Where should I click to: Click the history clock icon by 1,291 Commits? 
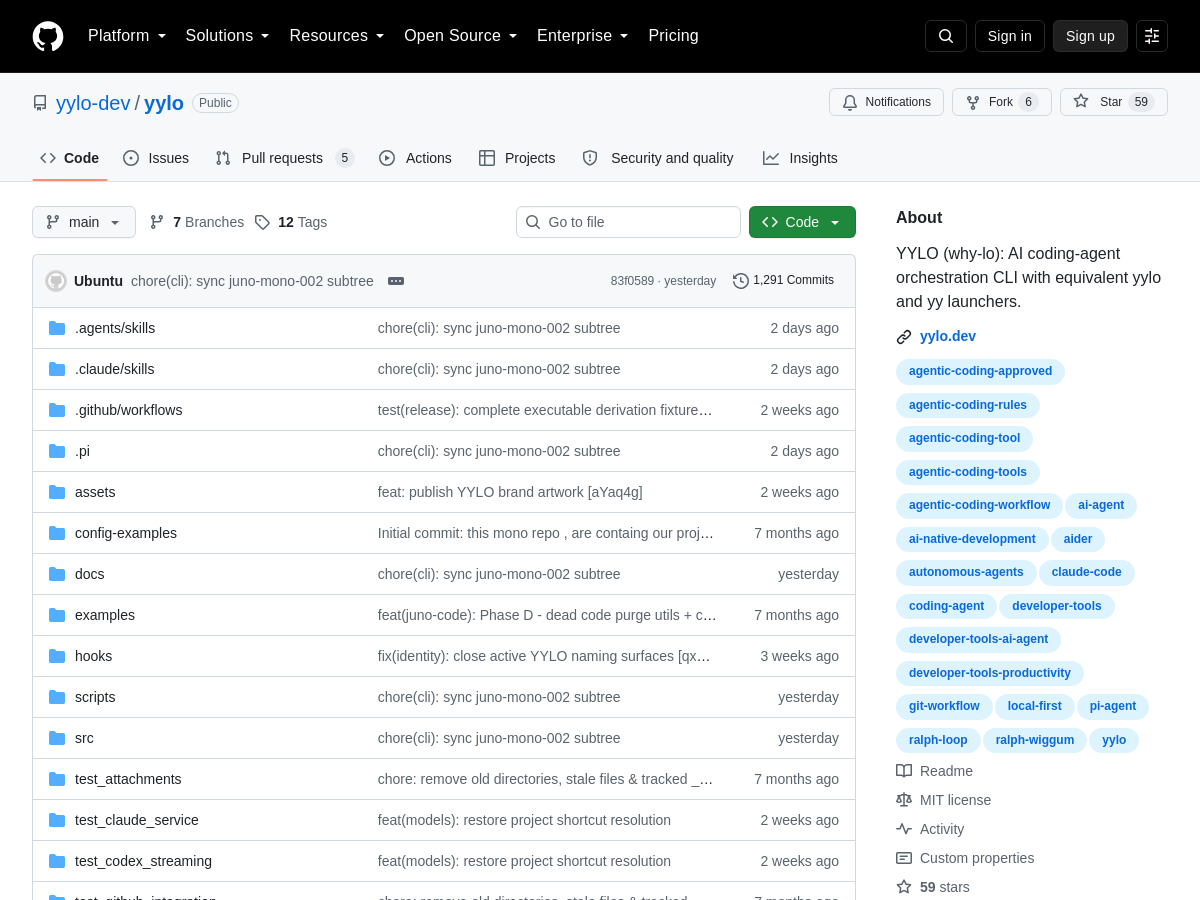point(741,281)
